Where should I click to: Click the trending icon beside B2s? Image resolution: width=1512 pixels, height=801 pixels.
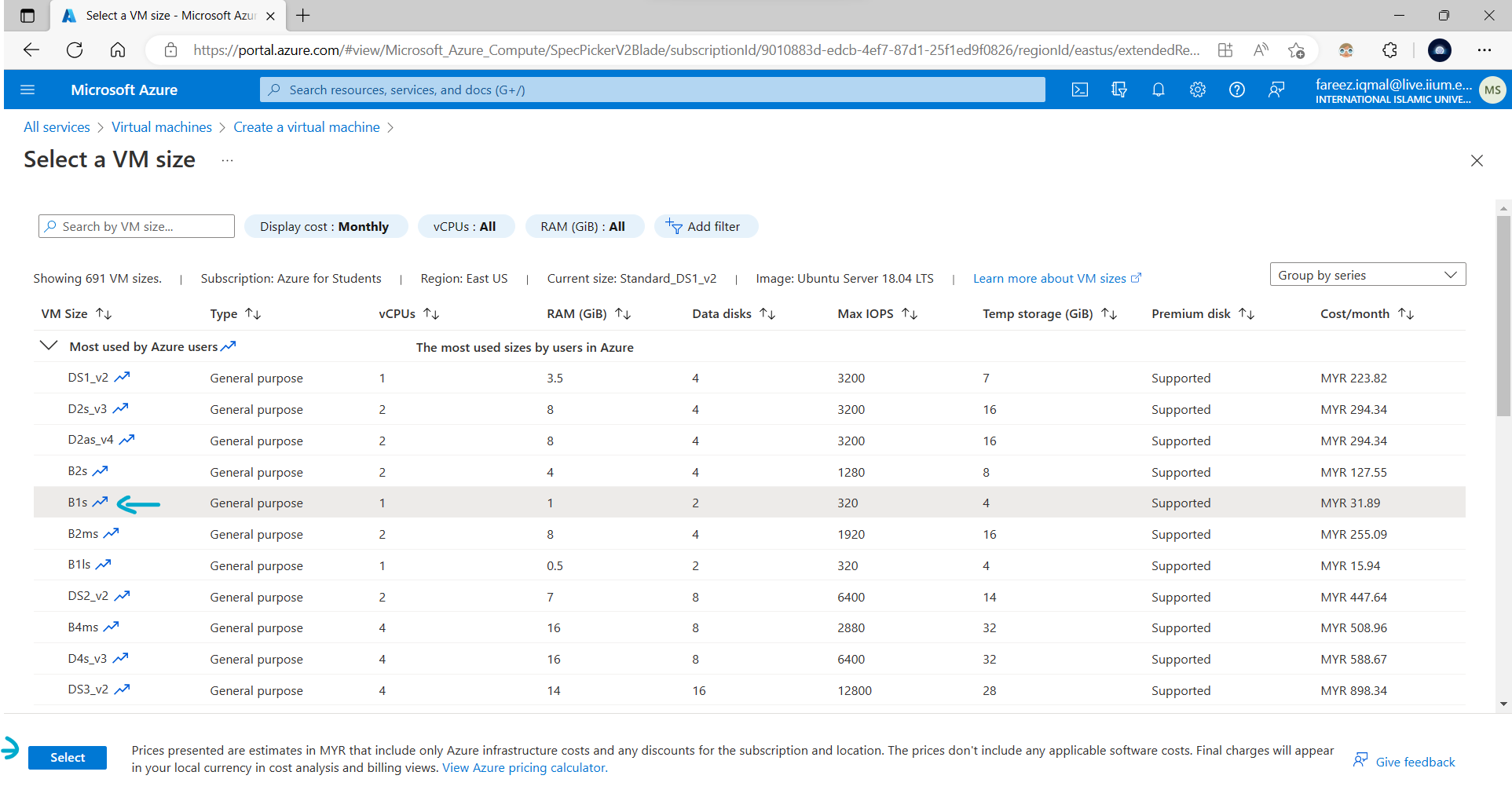pyautogui.click(x=100, y=471)
